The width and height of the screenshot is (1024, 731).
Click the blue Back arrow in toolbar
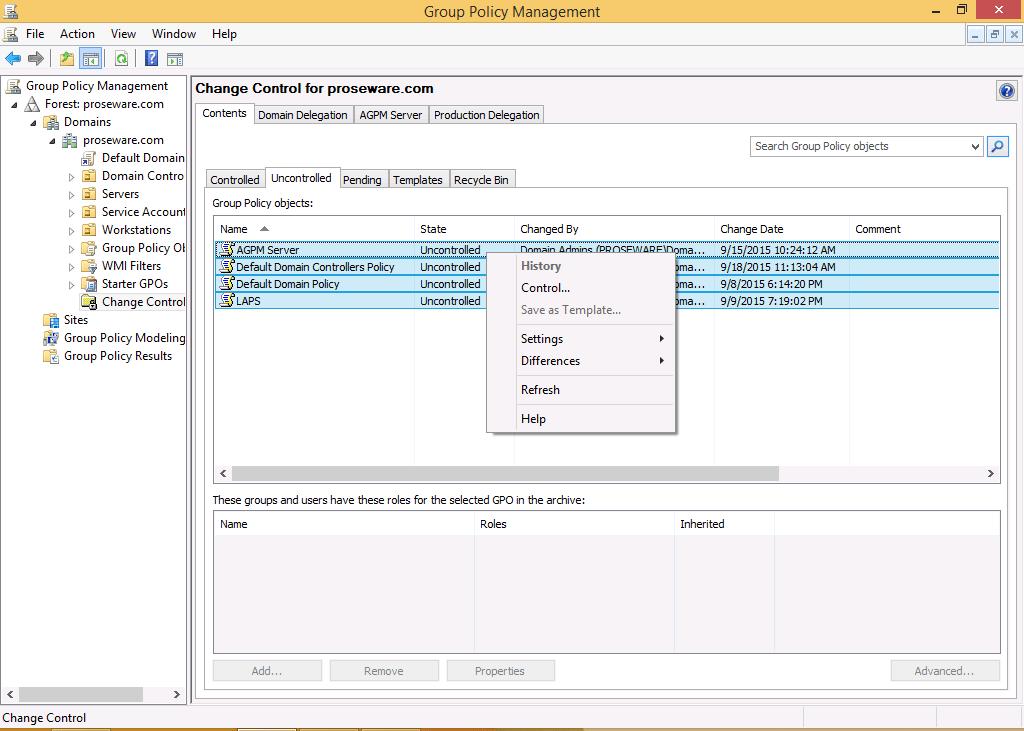pyautogui.click(x=13, y=59)
